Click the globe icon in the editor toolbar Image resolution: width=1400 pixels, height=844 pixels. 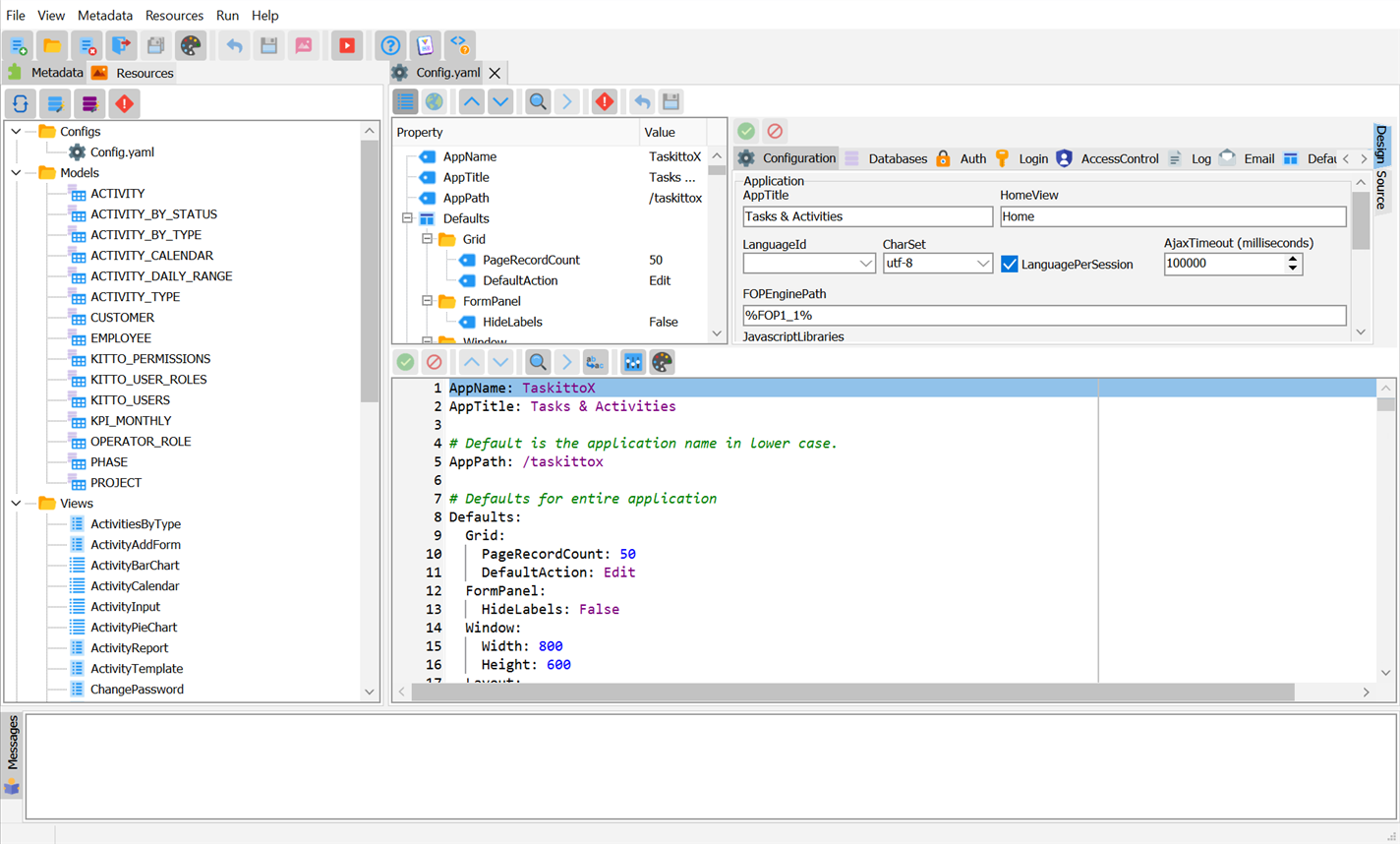coord(434,101)
